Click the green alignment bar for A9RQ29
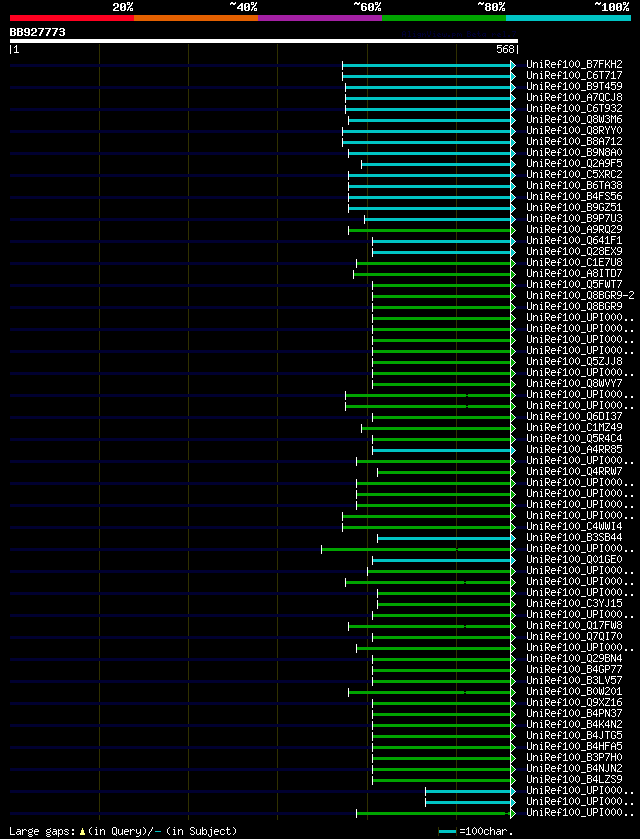This screenshot has width=640, height=839. pyautogui.click(x=430, y=230)
